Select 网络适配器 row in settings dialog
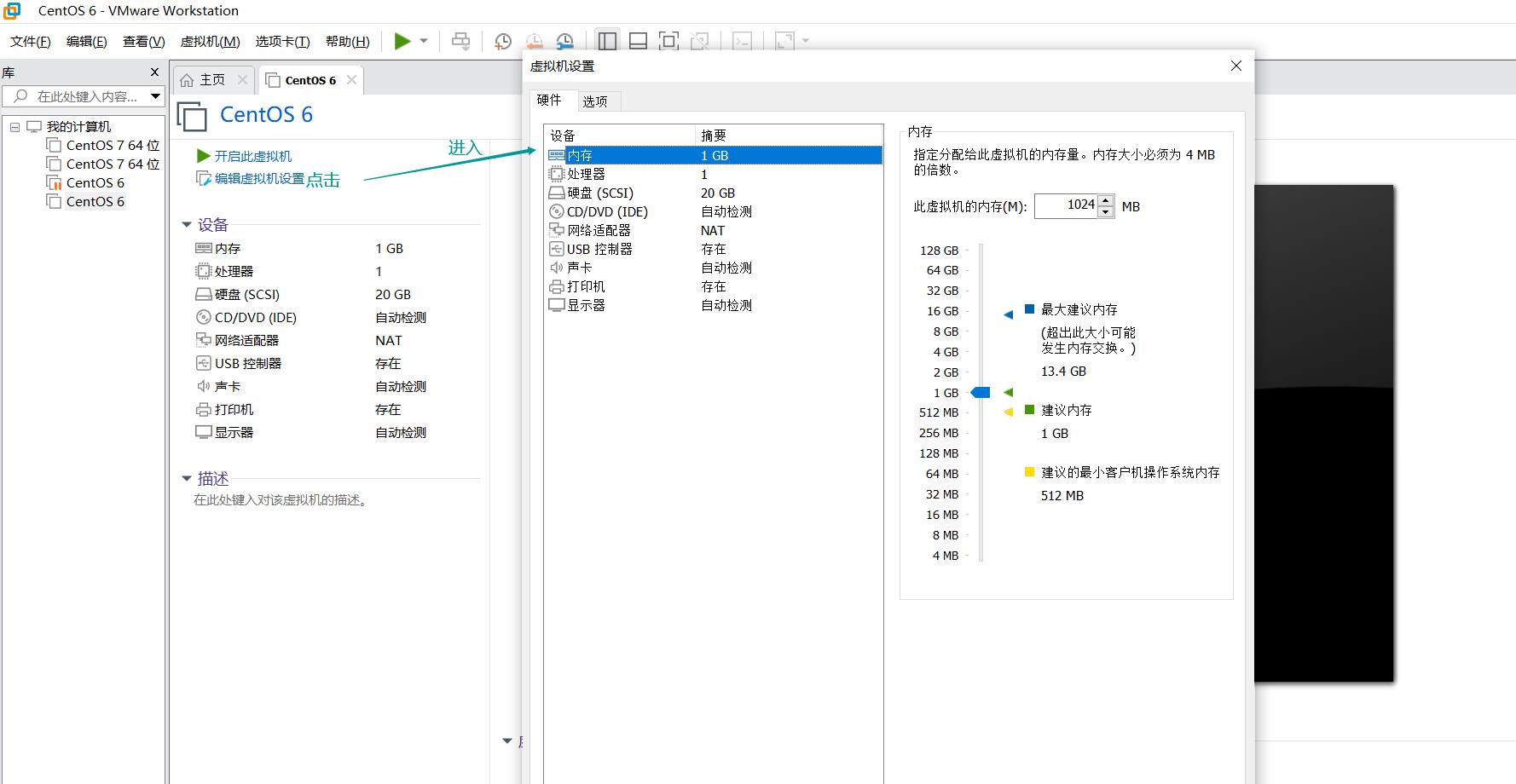This screenshot has height=784, width=1516. pos(715,231)
